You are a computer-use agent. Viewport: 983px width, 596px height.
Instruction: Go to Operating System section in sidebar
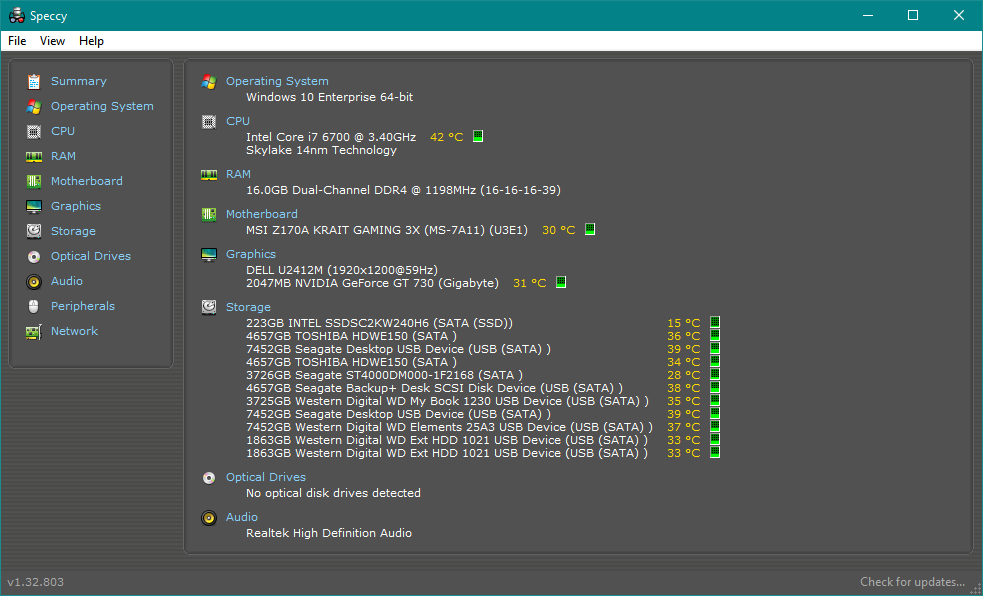point(102,106)
